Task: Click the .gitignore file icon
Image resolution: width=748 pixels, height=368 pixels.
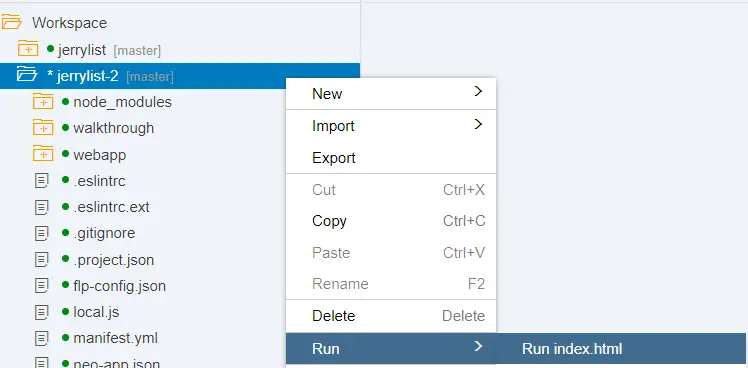Action: (42, 233)
